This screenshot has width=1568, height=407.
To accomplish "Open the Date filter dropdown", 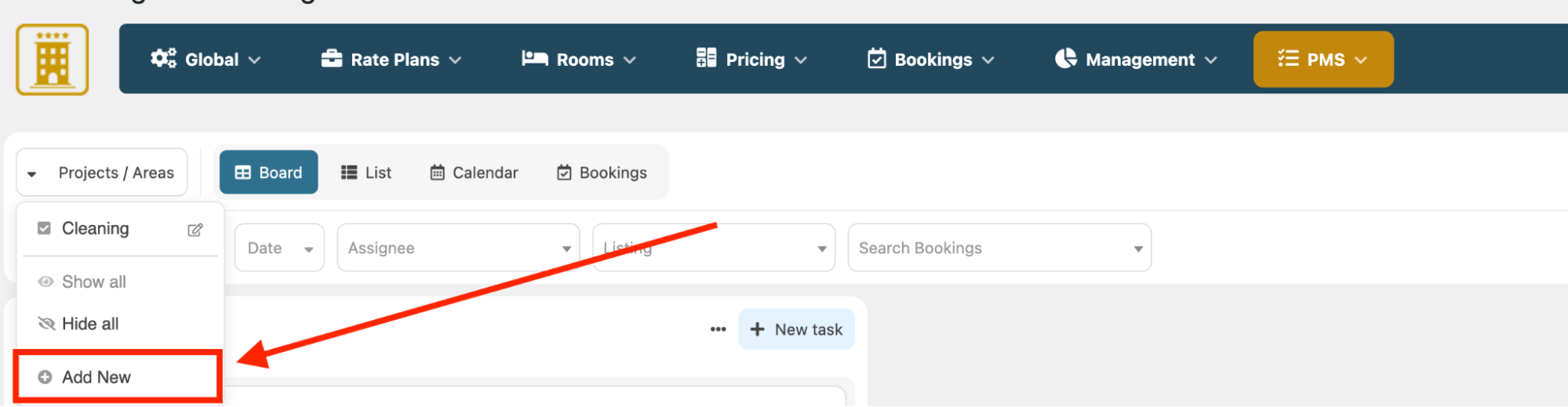I will click(x=279, y=248).
